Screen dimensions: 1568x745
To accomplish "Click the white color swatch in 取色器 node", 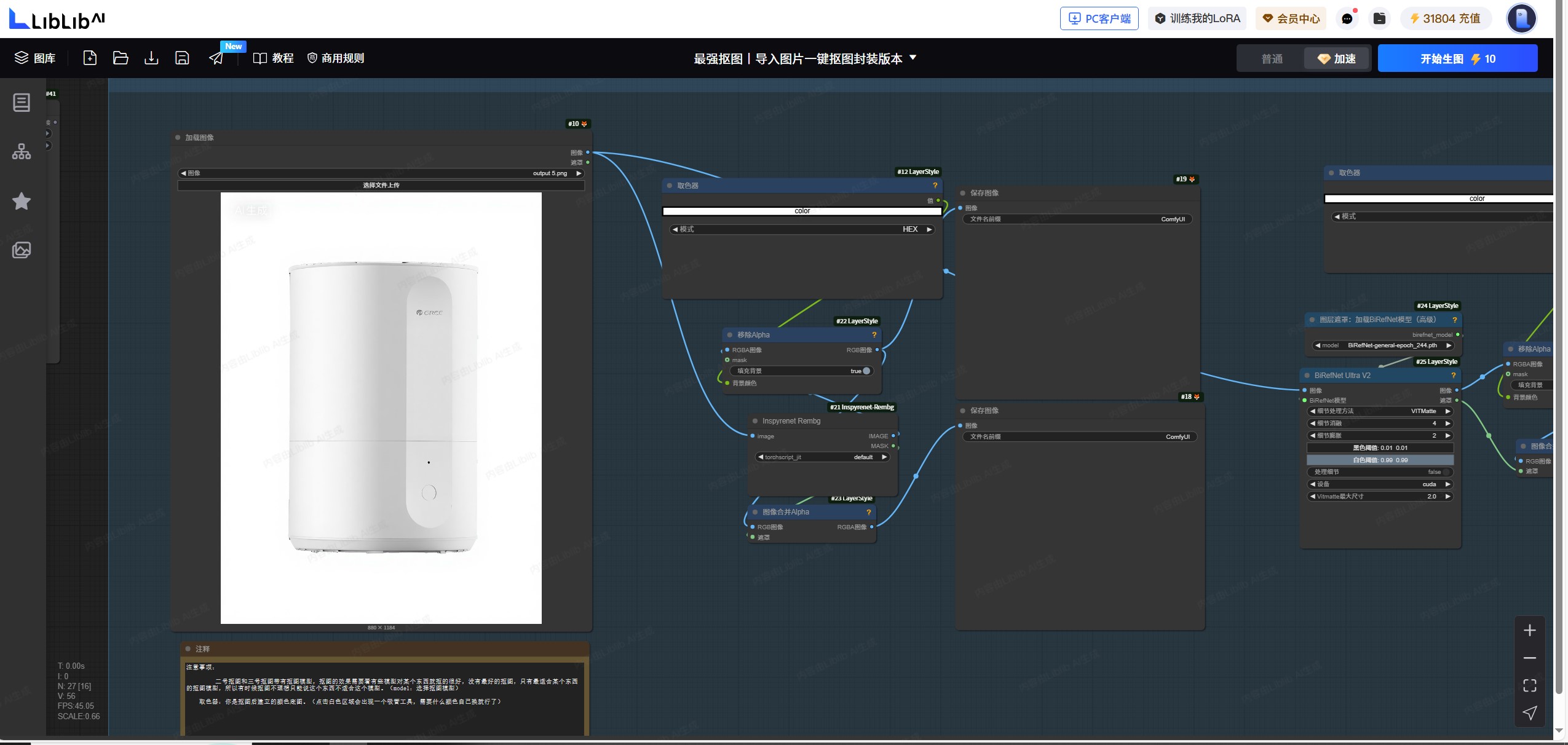I will 802,211.
